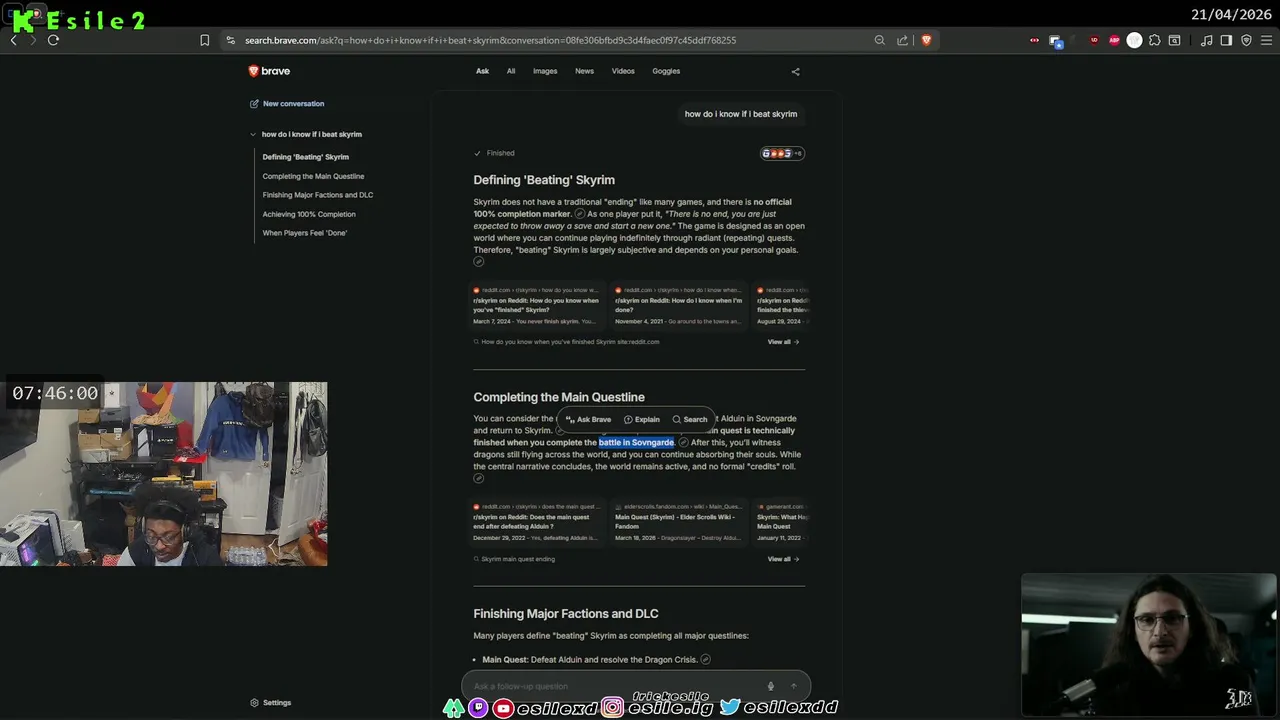Click the YouTube icon in bottom overlay

pyautogui.click(x=503, y=708)
